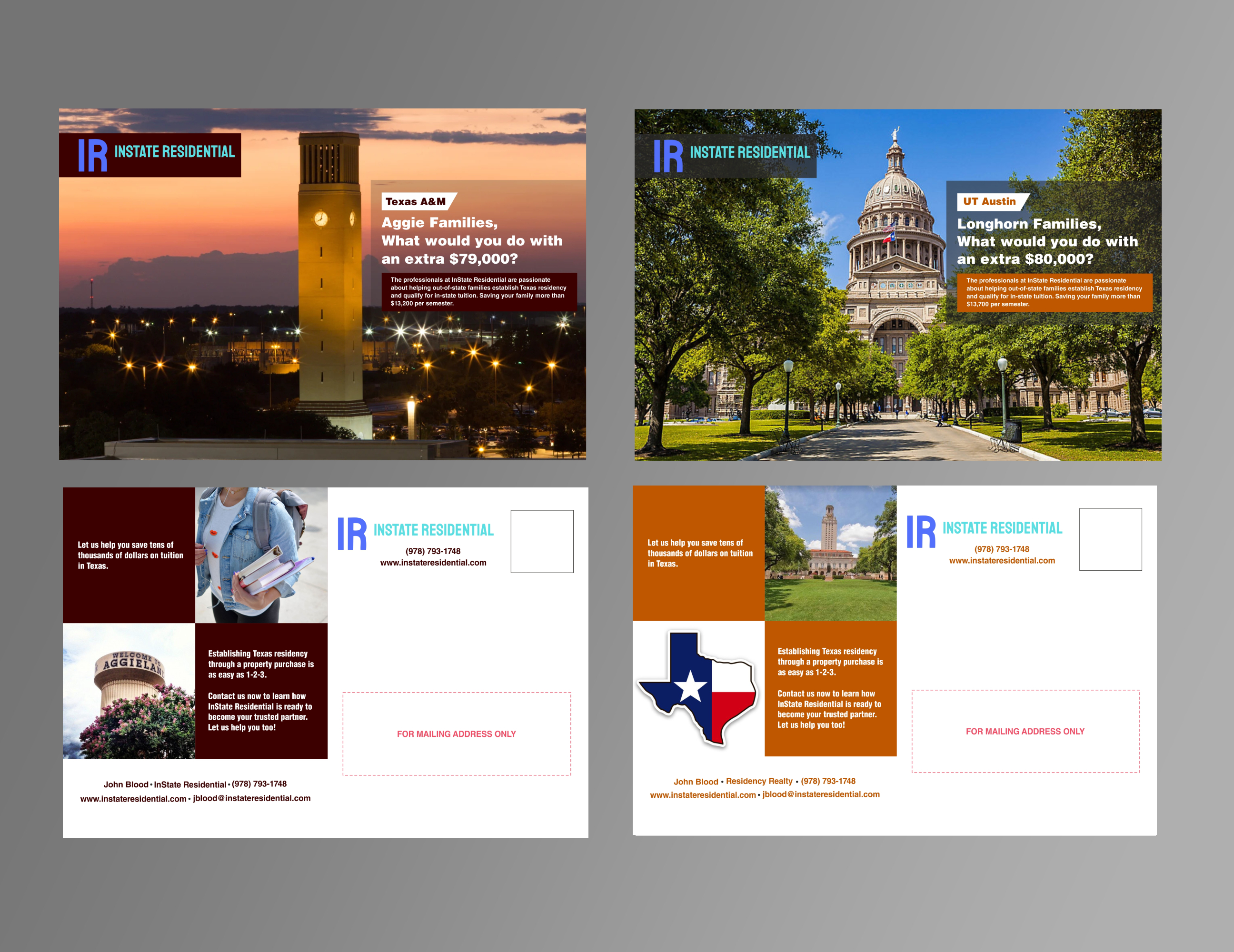The width and height of the screenshot is (1234, 952).
Task: Click the orange Establishing Texas residency panel
Action: [831, 688]
